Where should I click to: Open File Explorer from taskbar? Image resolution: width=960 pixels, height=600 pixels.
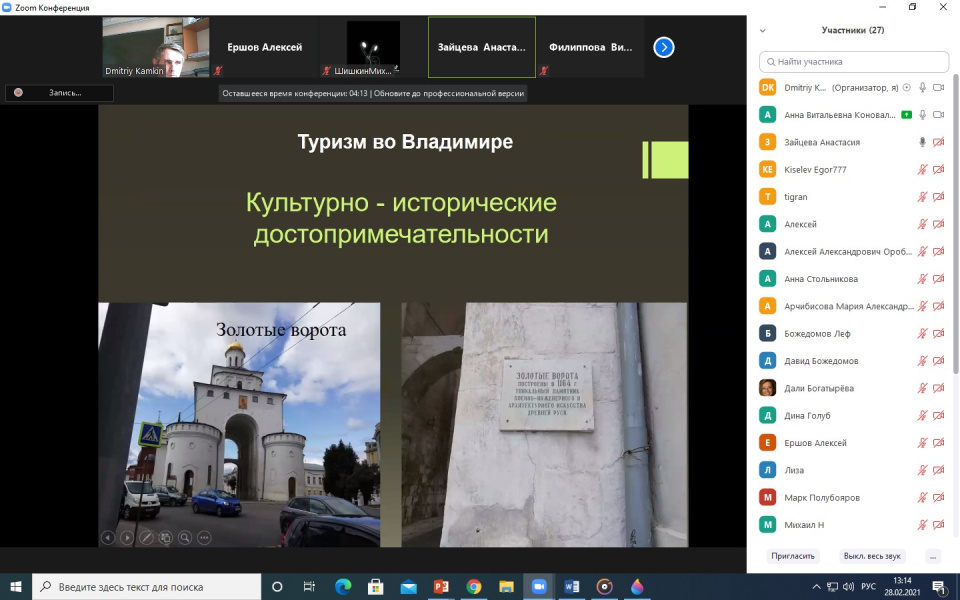506,587
